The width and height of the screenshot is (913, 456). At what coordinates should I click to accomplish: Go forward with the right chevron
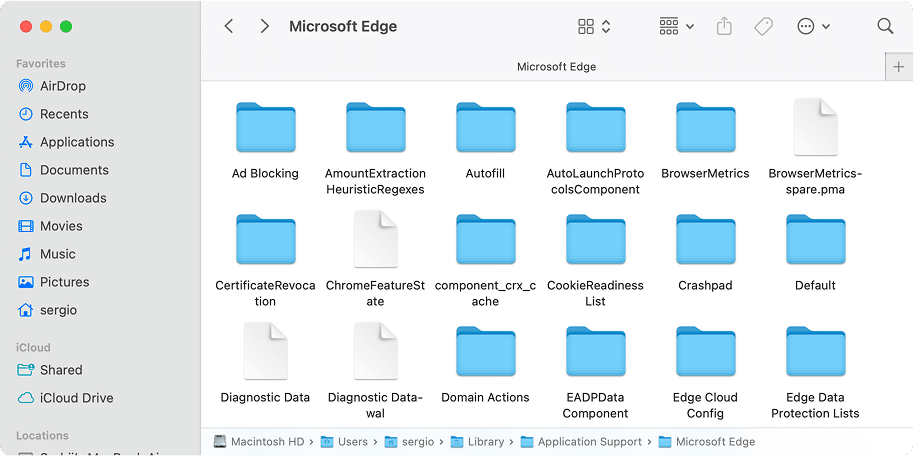[x=265, y=26]
